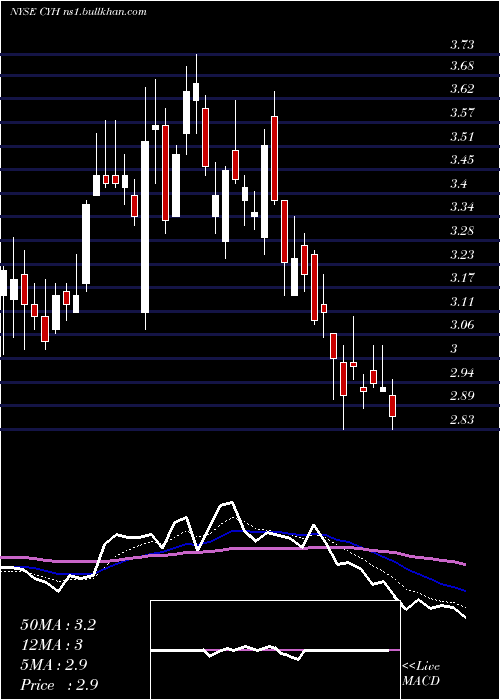Click the 3.17 price axis label
Screen dimensions: 500x700
point(462,278)
